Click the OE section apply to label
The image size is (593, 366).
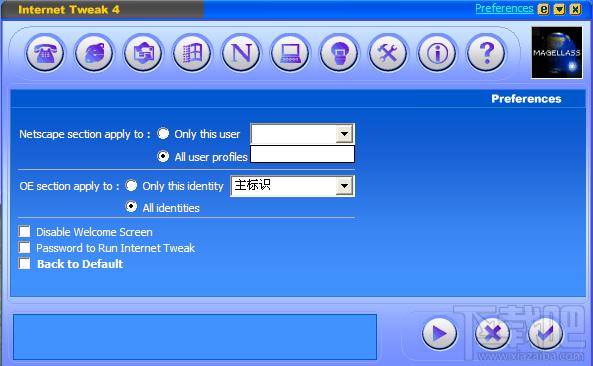pos(69,186)
